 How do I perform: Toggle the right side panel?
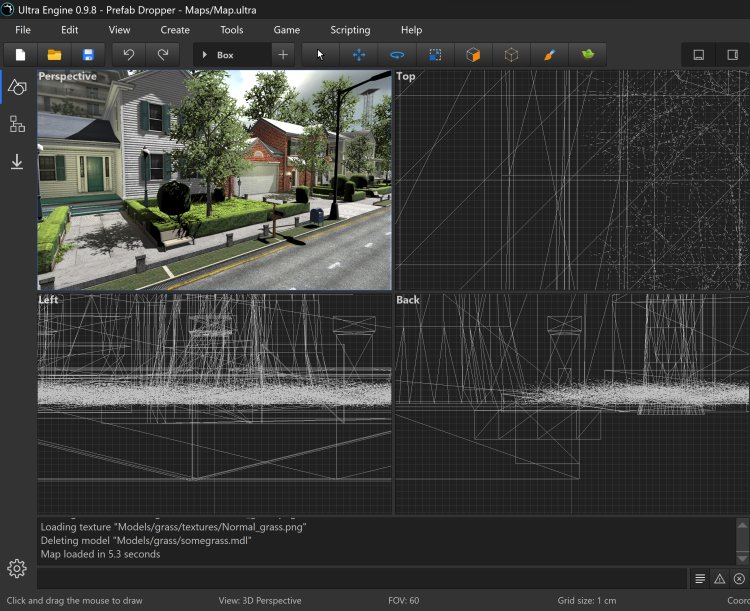[733, 55]
